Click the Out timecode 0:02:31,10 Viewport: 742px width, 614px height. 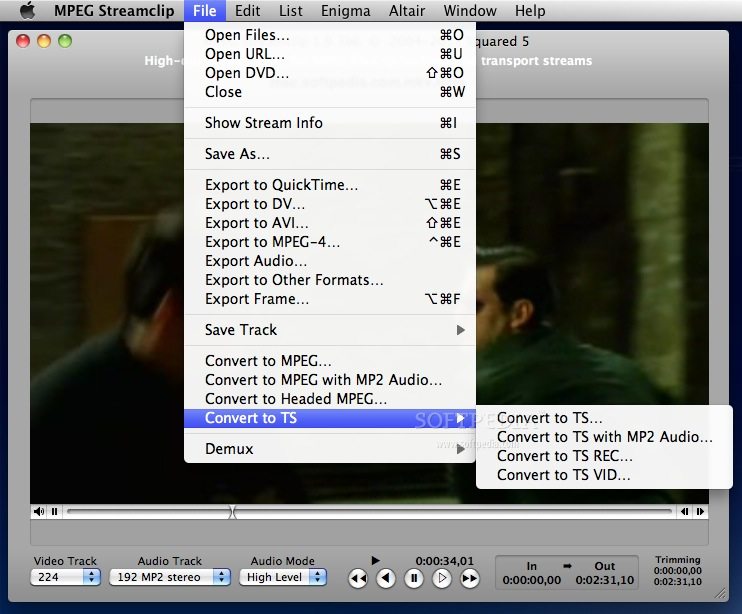[x=605, y=580]
